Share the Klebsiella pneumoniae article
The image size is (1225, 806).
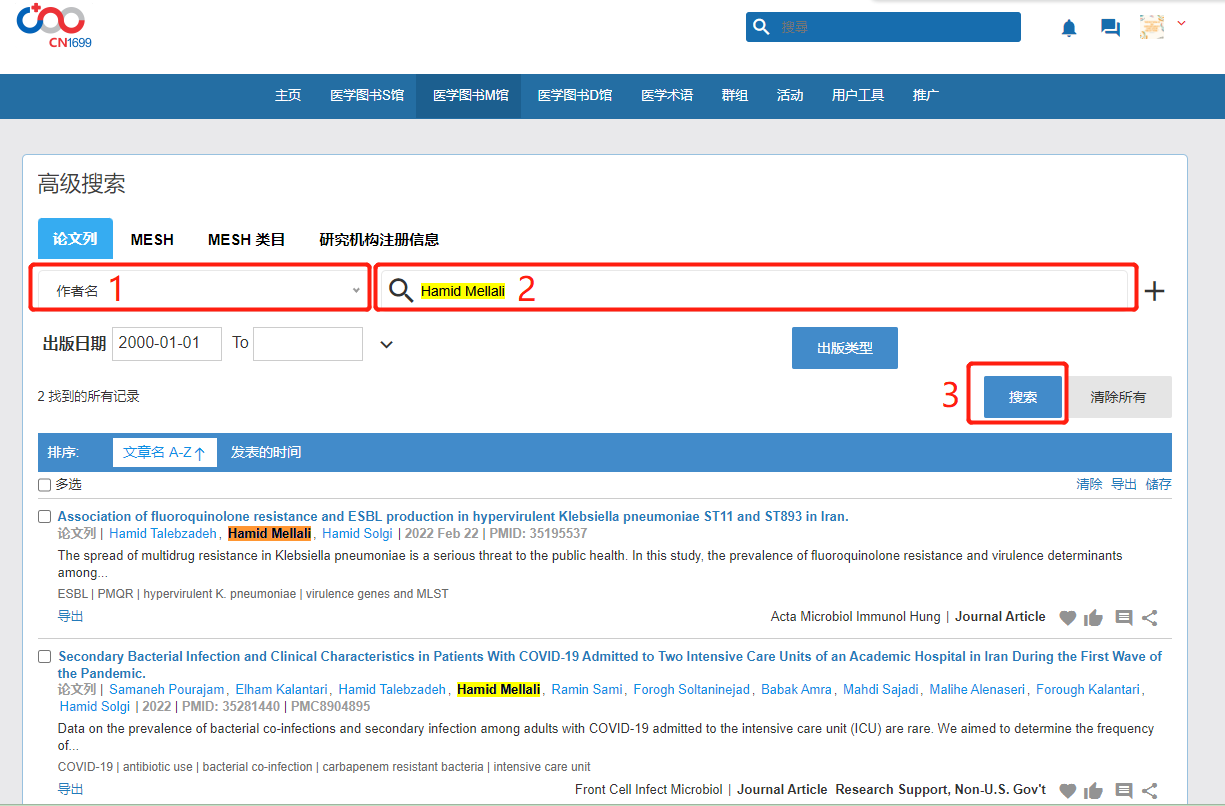[1150, 618]
